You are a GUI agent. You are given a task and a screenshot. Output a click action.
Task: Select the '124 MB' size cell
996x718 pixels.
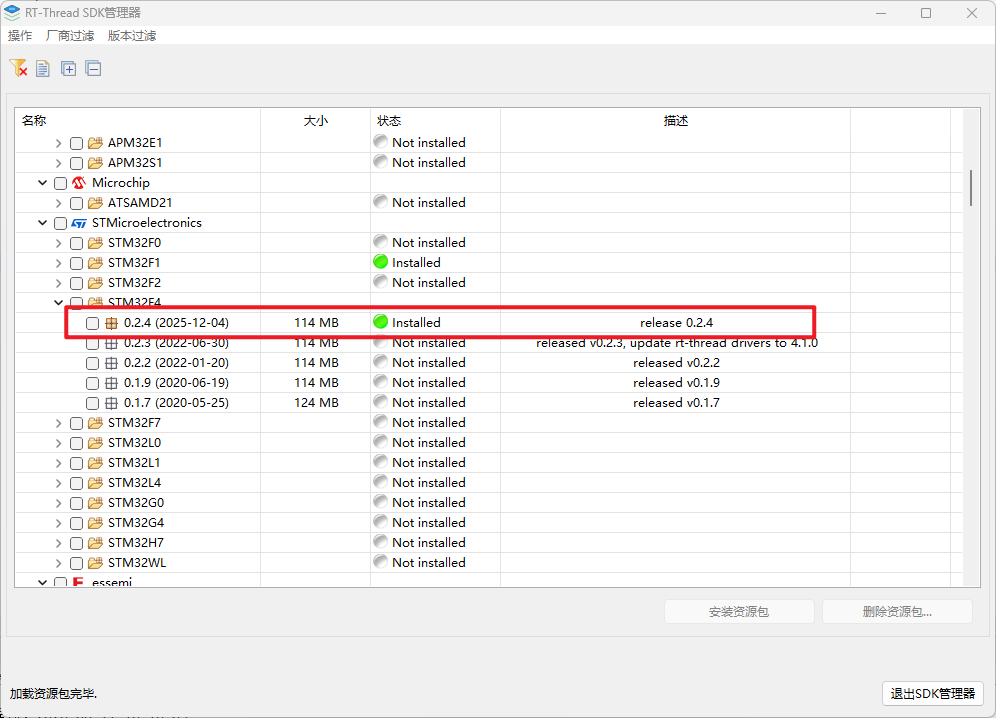(x=316, y=403)
